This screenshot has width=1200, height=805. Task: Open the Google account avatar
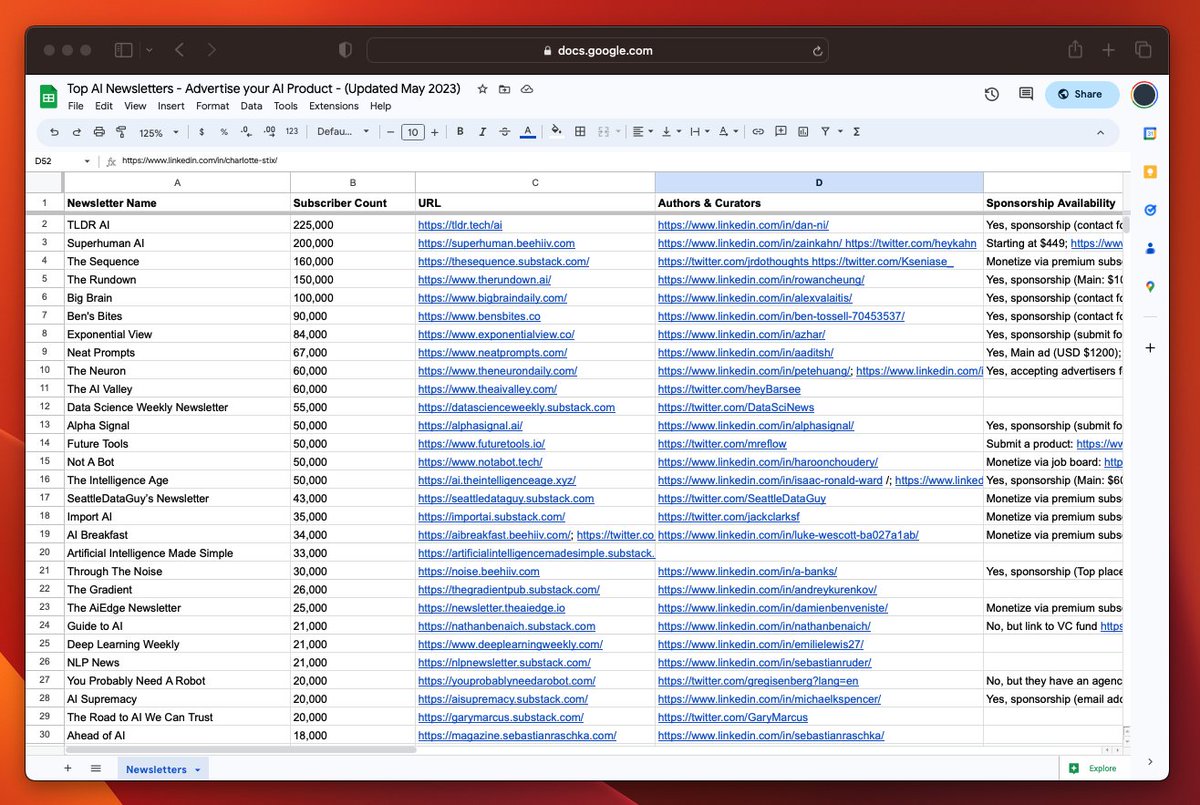point(1144,94)
